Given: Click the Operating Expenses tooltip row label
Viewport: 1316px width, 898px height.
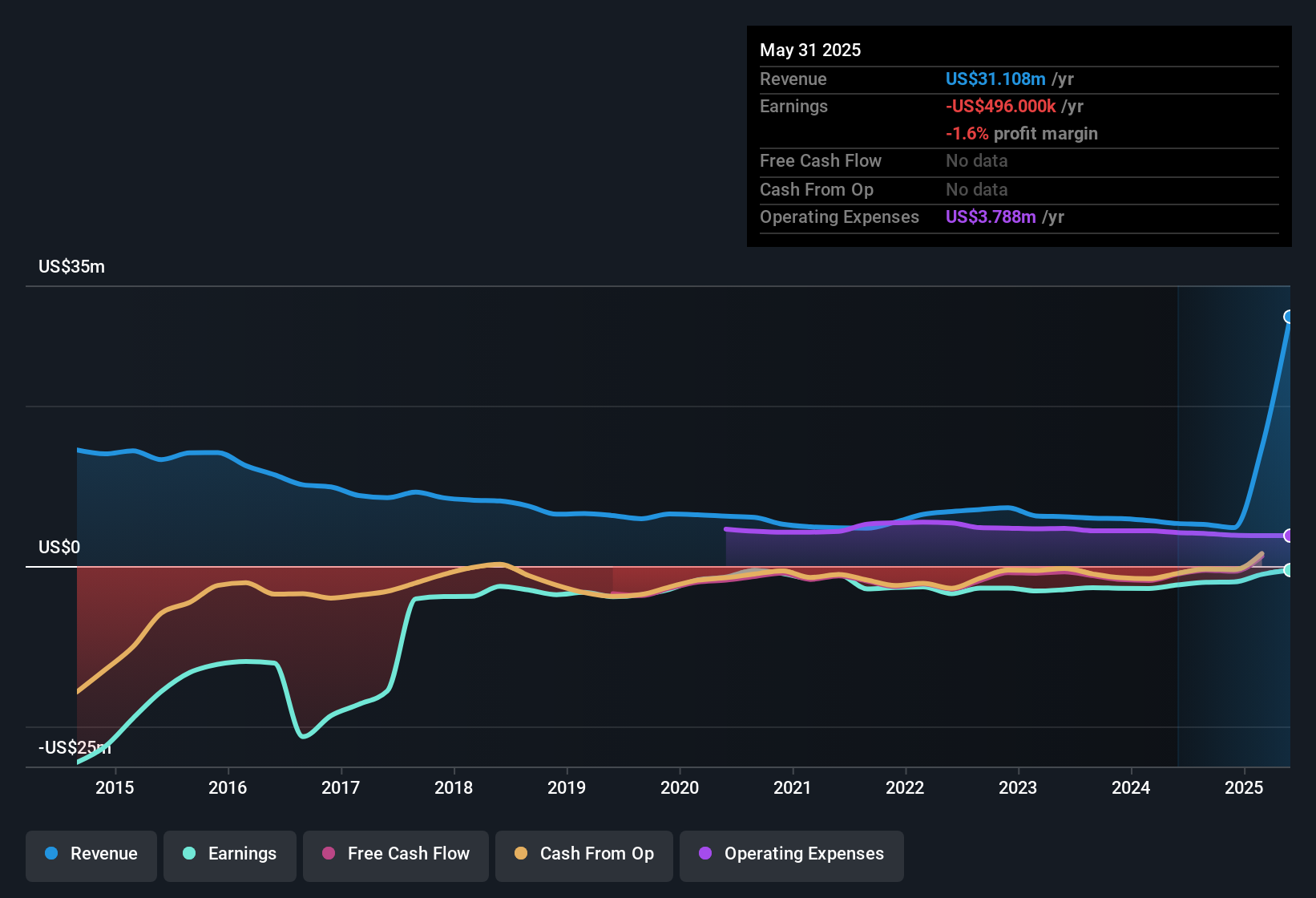Looking at the screenshot, I should point(839,216).
